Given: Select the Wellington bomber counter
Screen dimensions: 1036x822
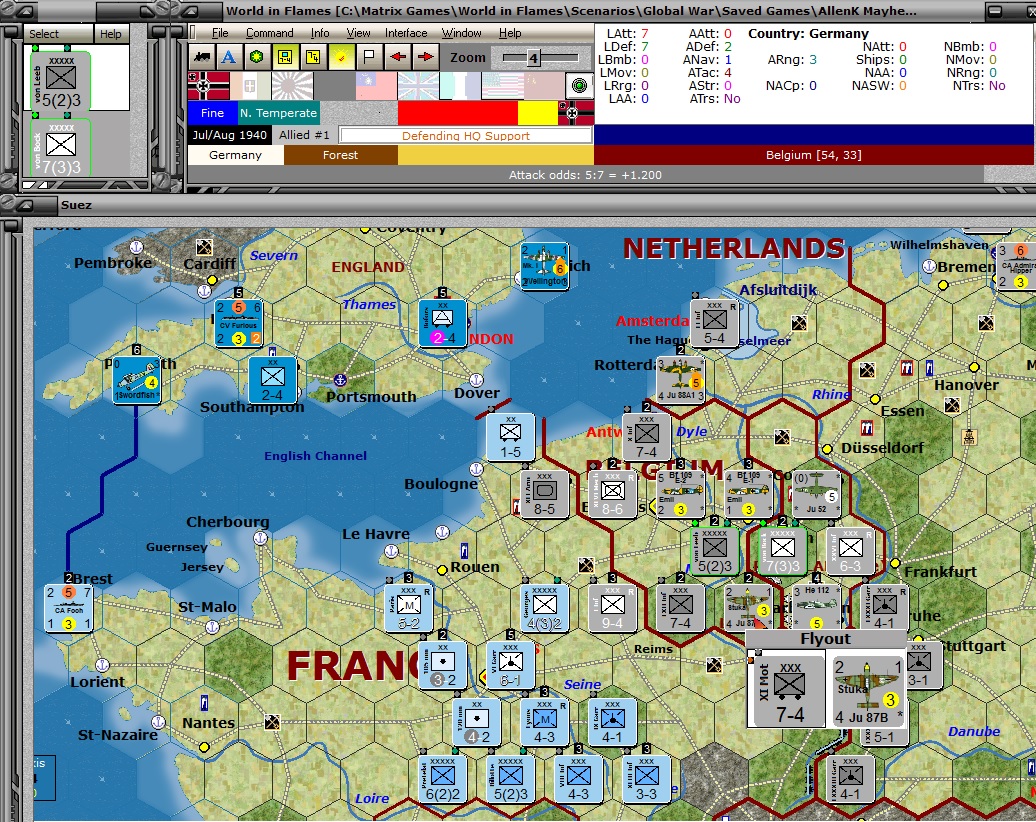Looking at the screenshot, I should pyautogui.click(x=543, y=266).
